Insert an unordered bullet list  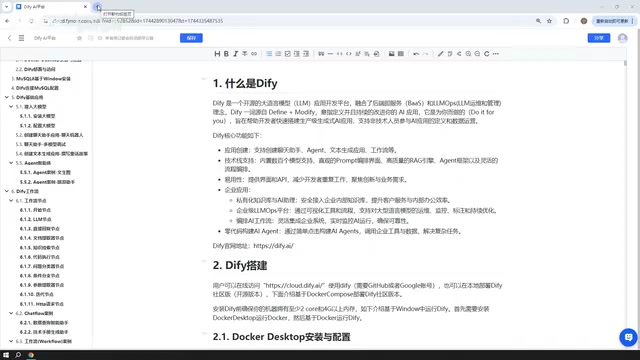pos(269,54)
